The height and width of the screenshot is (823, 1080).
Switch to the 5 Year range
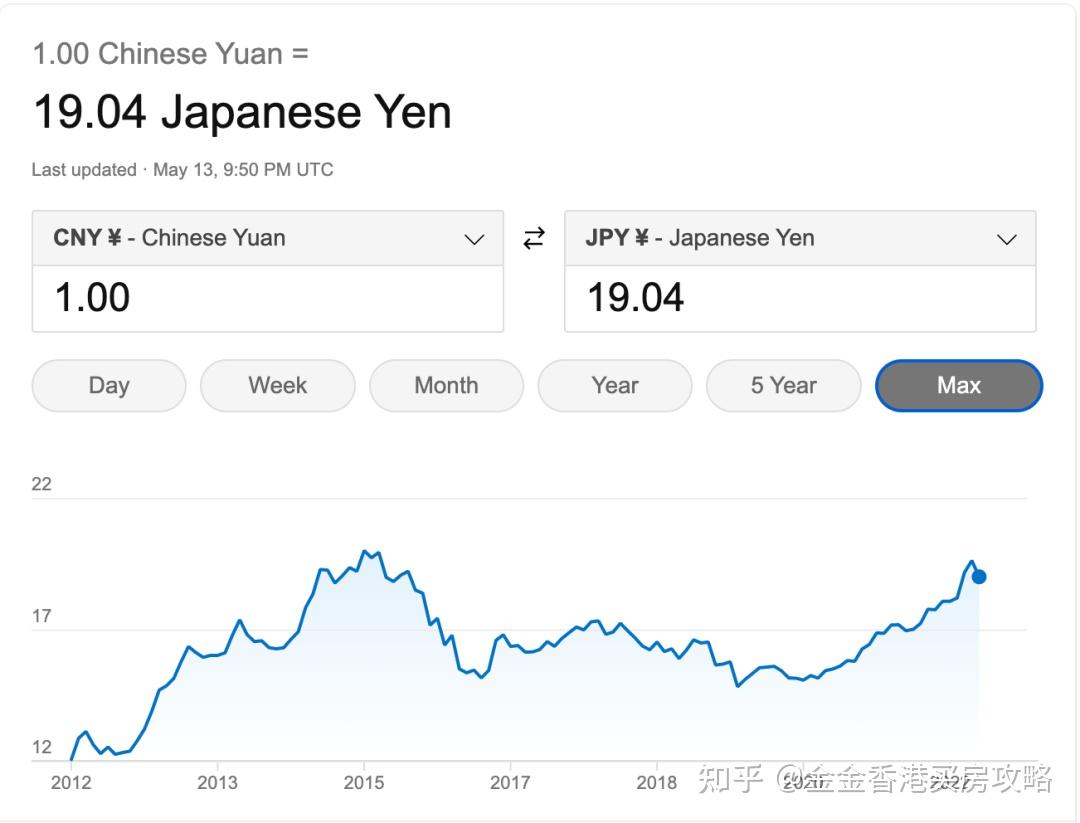(784, 386)
